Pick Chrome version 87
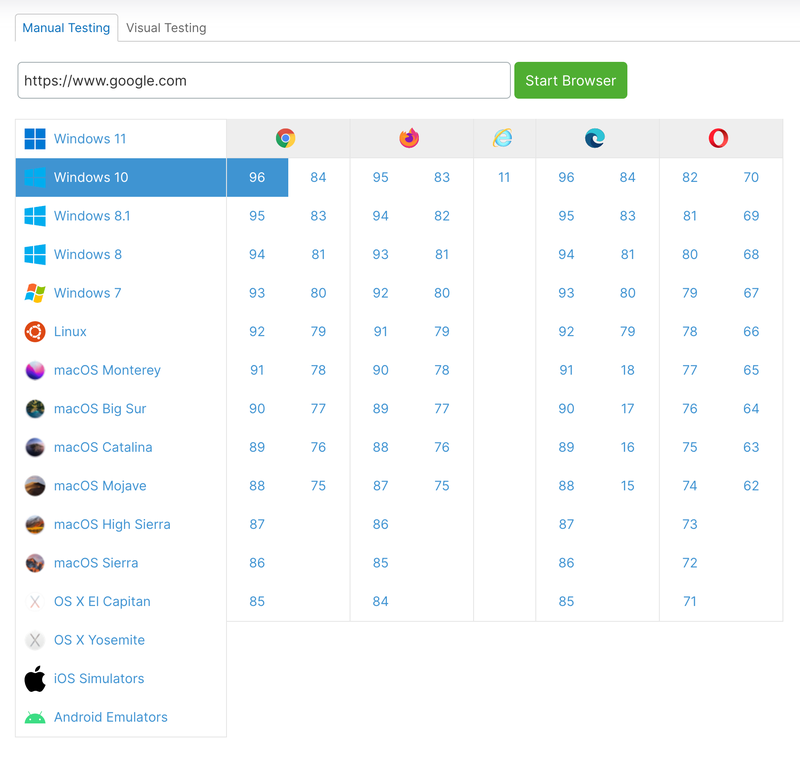 tap(257, 524)
